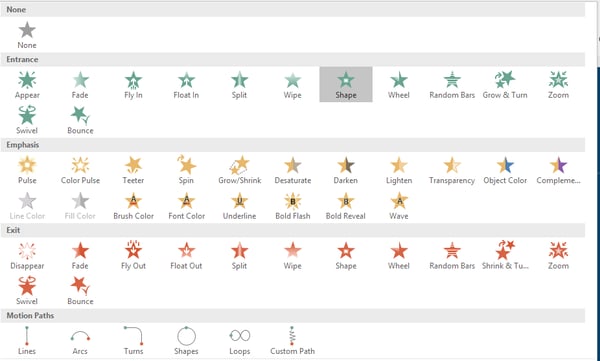
Task: Select the Grow & Turn entrance animation
Action: pyautogui.click(x=505, y=85)
